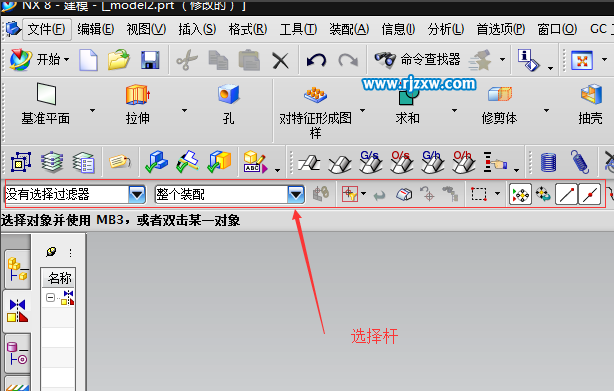
Task: Open the 格式(R) menu
Action: click(248, 29)
